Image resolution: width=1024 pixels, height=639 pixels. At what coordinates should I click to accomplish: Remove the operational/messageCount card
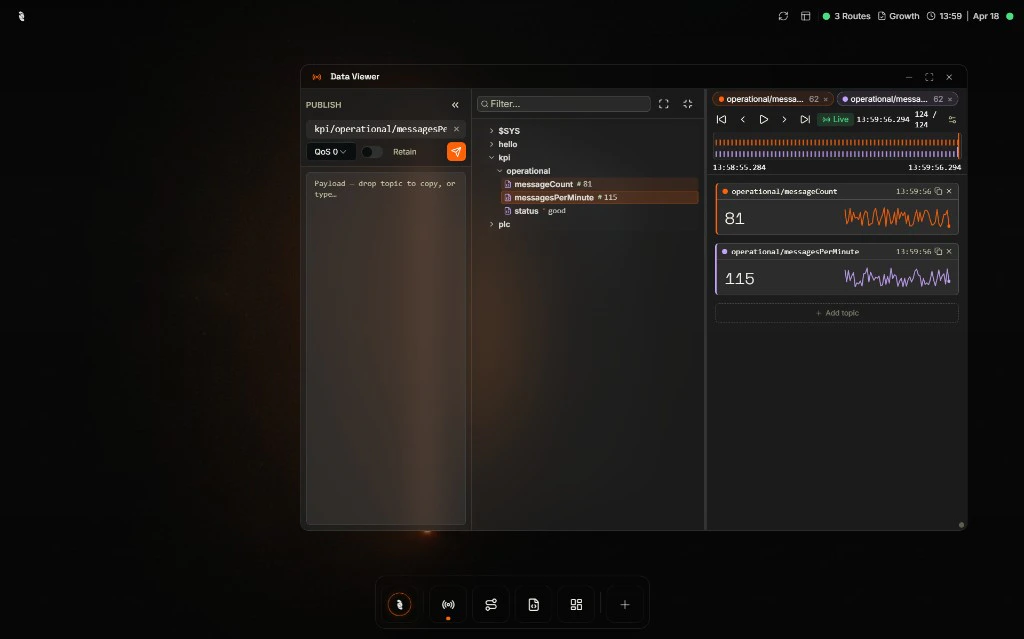pyautogui.click(x=949, y=191)
